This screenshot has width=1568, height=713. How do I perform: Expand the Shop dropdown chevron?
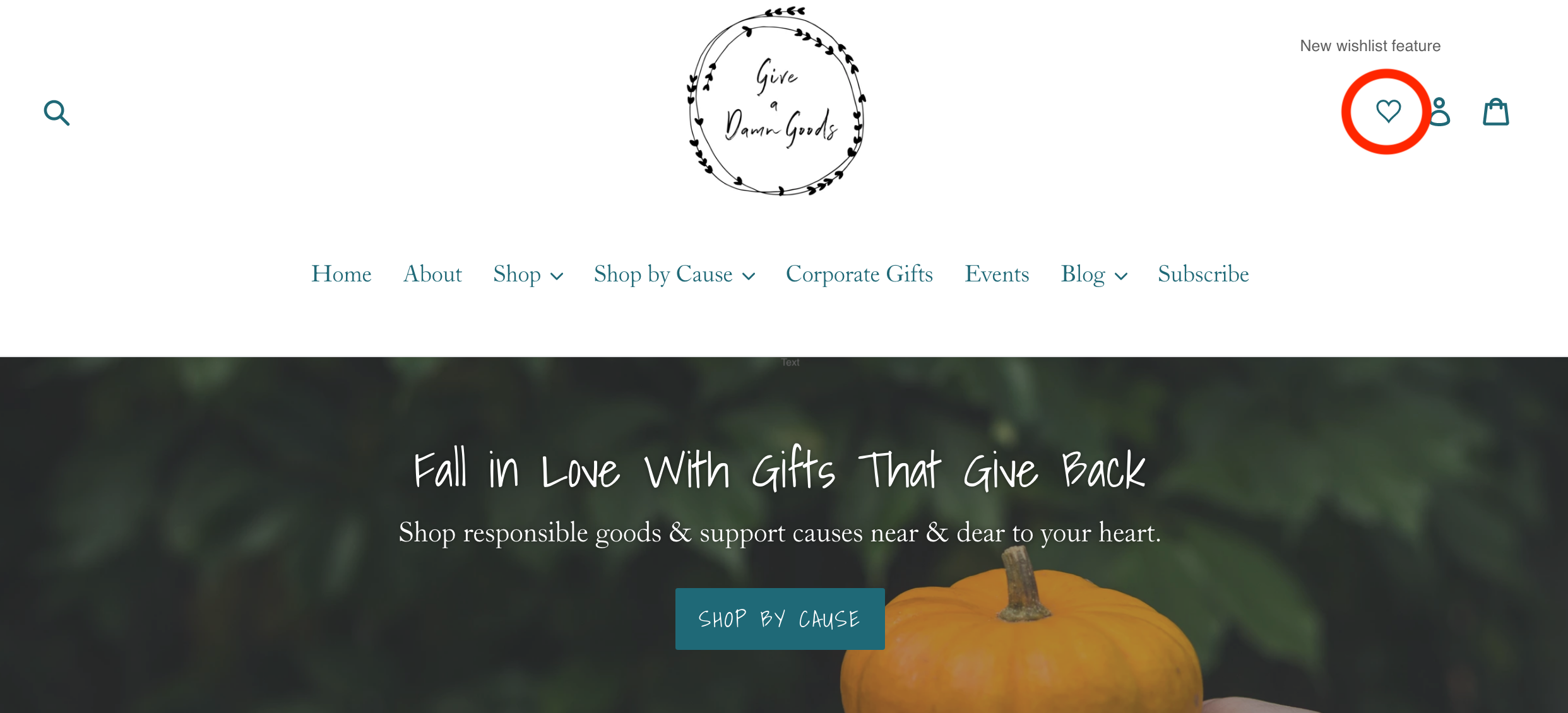point(557,276)
